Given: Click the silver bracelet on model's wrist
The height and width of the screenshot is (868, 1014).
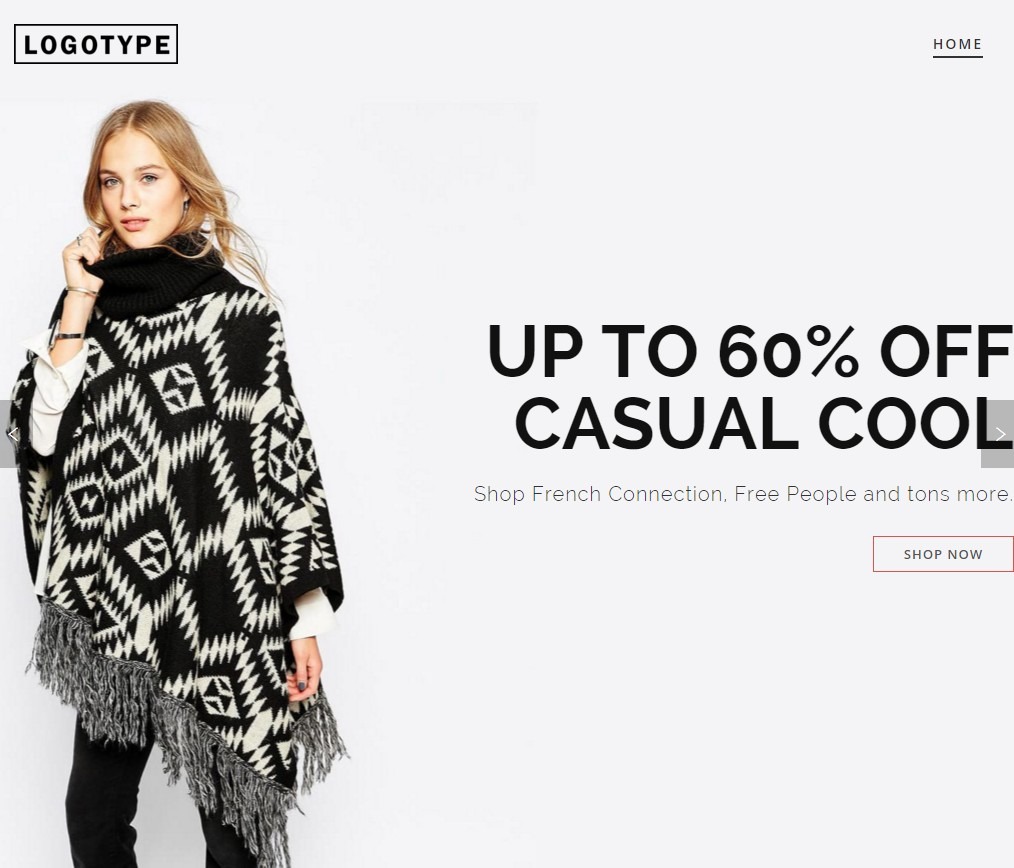Looking at the screenshot, I should pyautogui.click(x=70, y=336).
